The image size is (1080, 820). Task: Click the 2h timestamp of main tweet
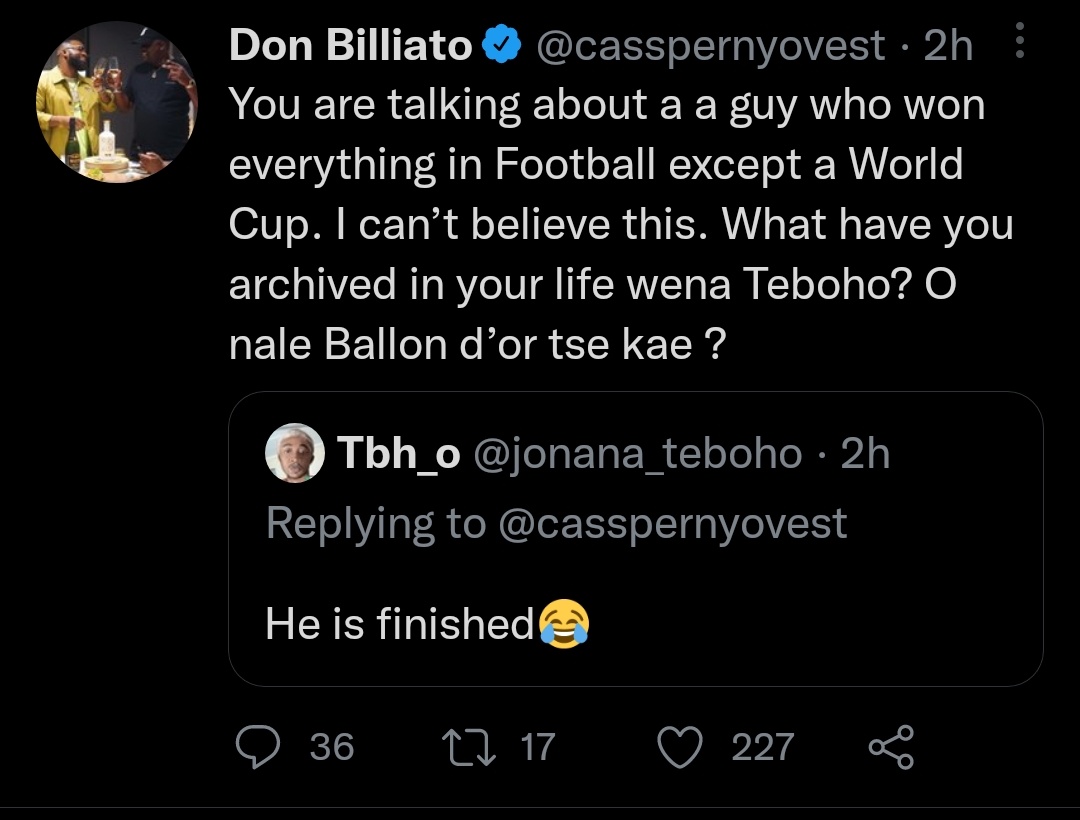point(948,45)
